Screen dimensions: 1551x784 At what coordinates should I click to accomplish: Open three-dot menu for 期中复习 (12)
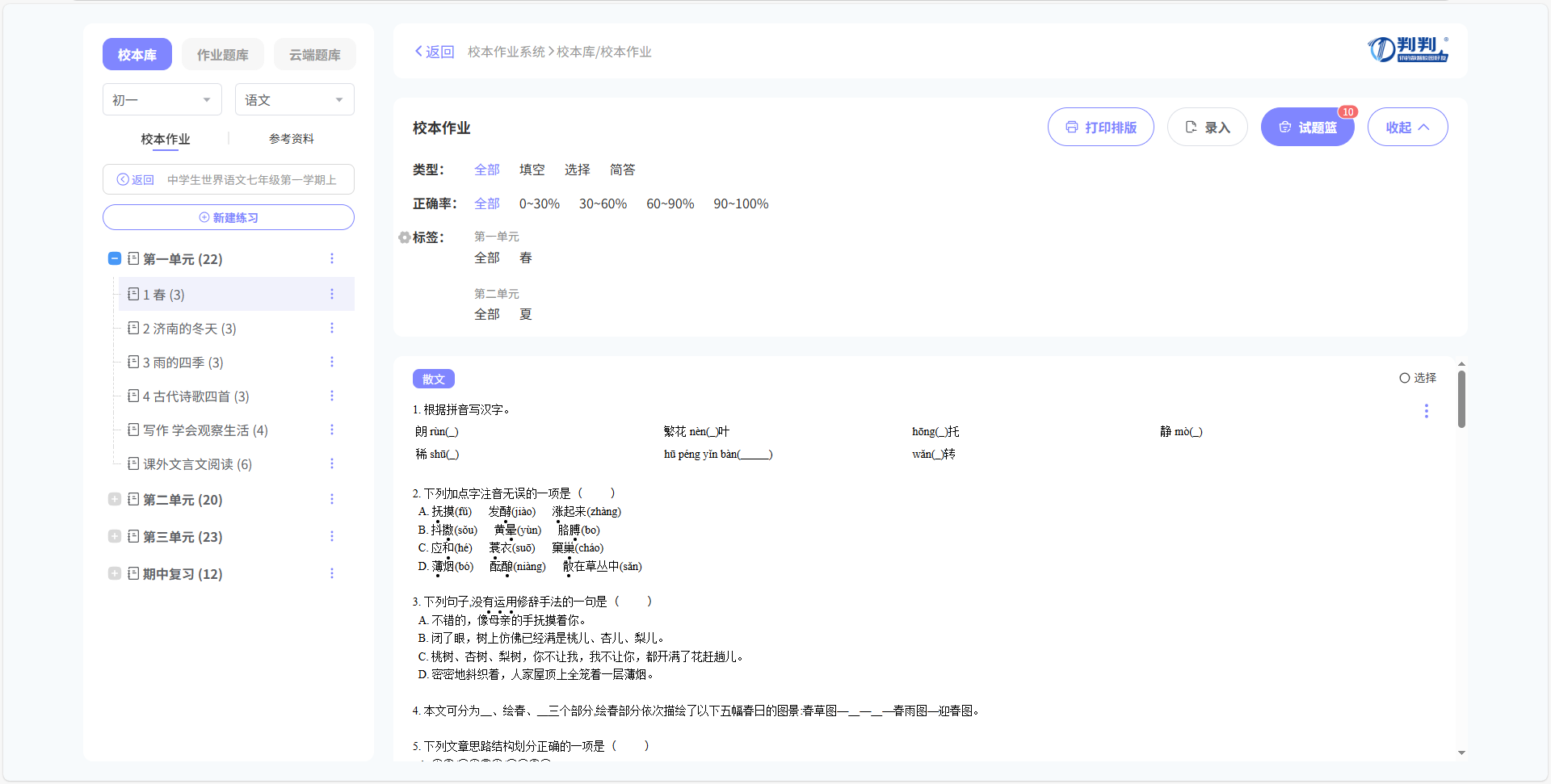(x=331, y=573)
